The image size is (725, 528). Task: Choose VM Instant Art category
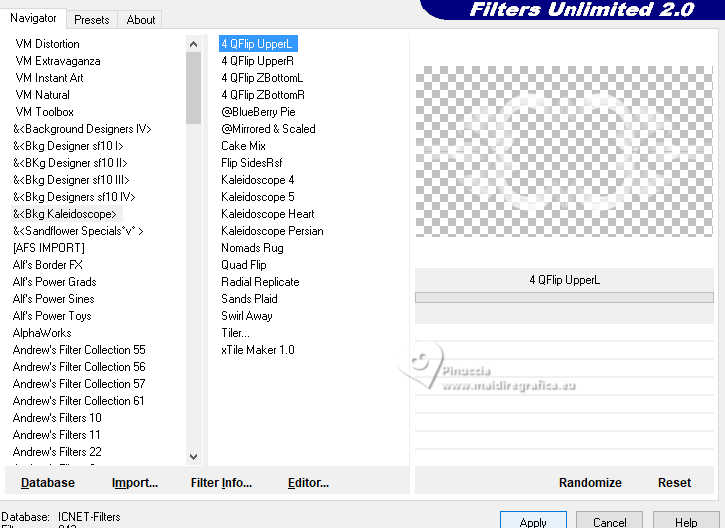click(x=49, y=78)
